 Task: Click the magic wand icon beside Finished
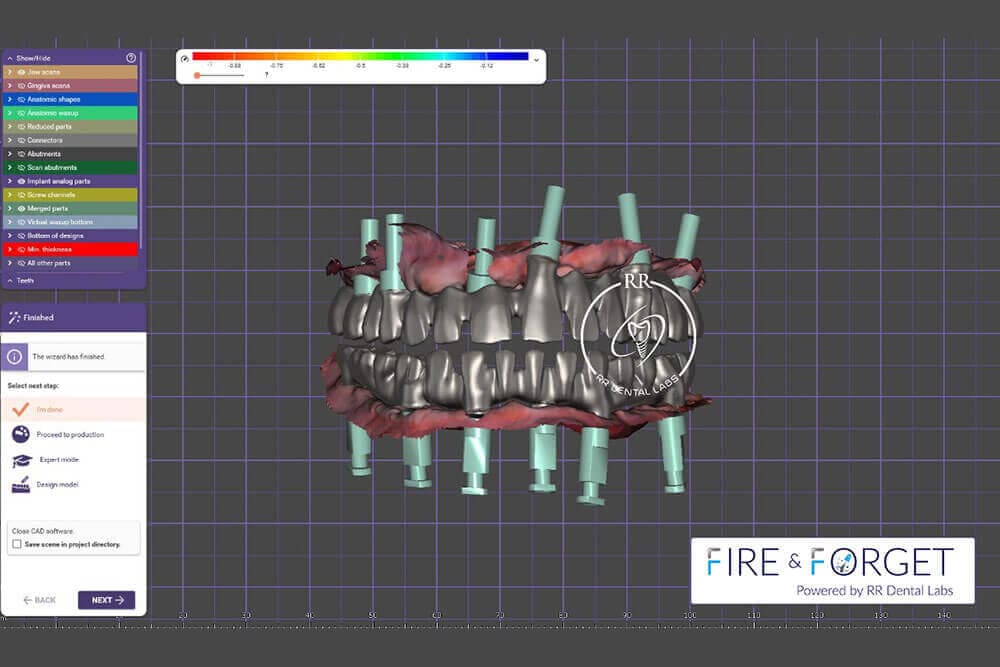[x=14, y=317]
